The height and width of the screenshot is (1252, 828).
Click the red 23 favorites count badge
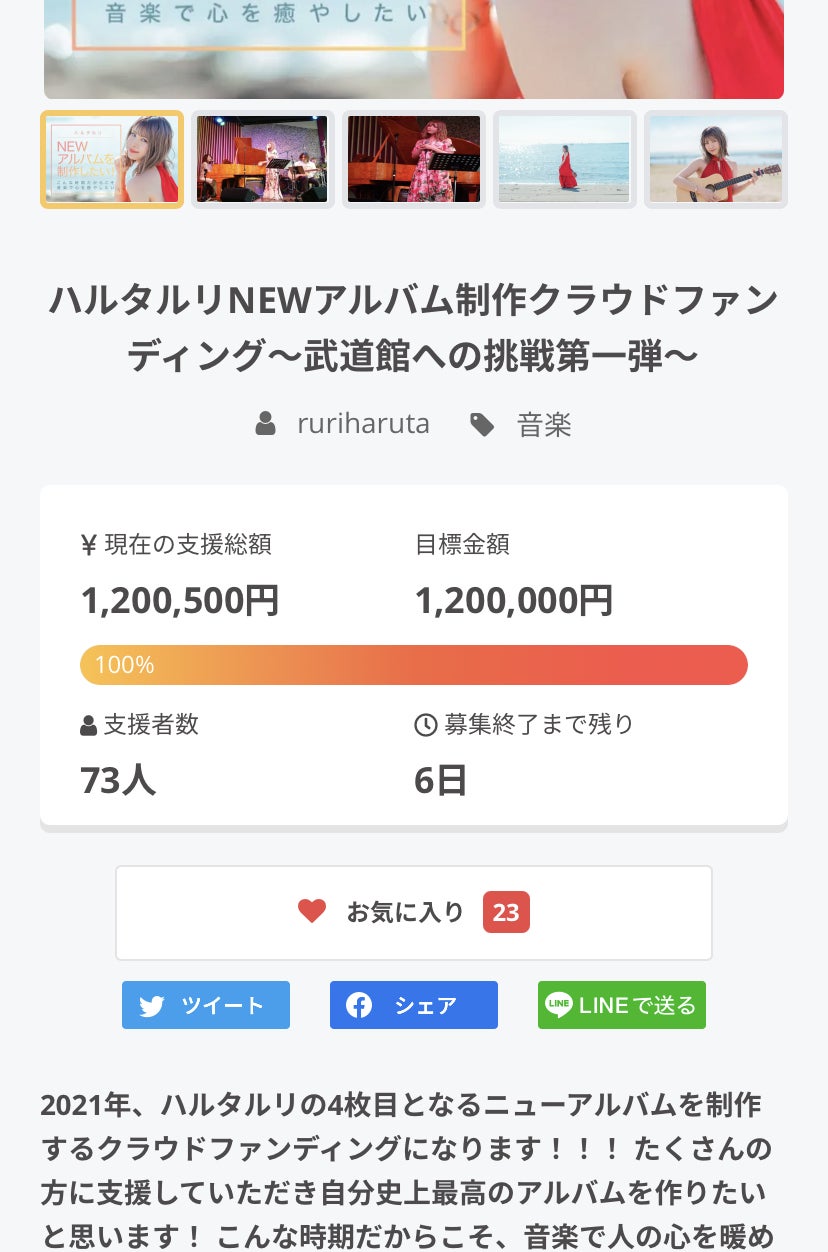[506, 912]
